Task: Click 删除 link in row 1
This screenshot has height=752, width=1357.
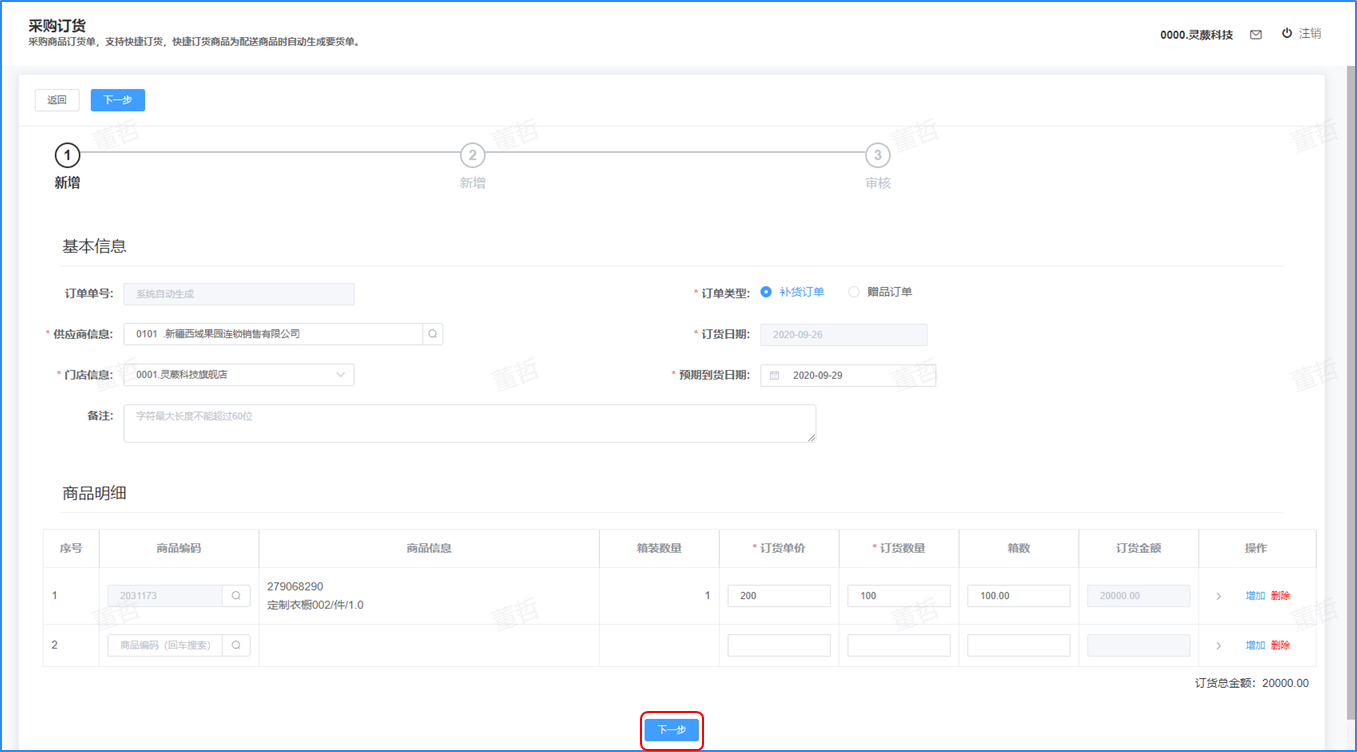Action: [x=1280, y=596]
